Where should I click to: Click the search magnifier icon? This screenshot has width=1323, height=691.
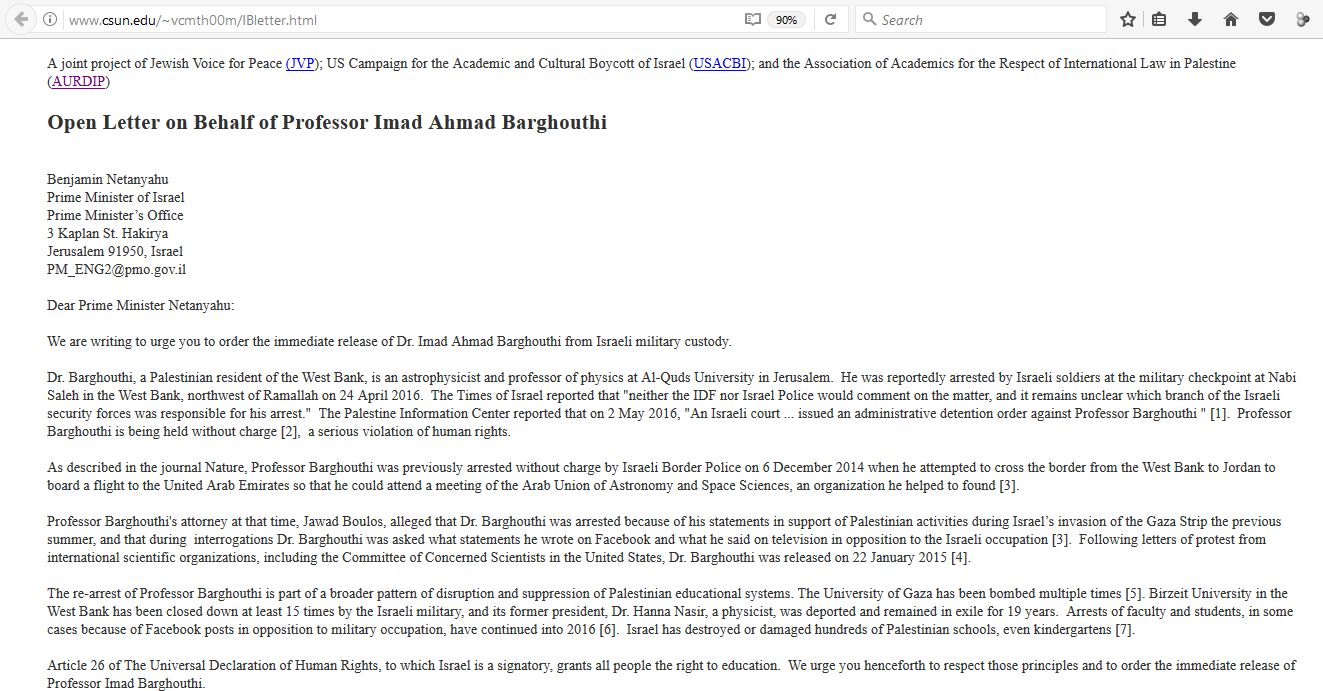[869, 19]
